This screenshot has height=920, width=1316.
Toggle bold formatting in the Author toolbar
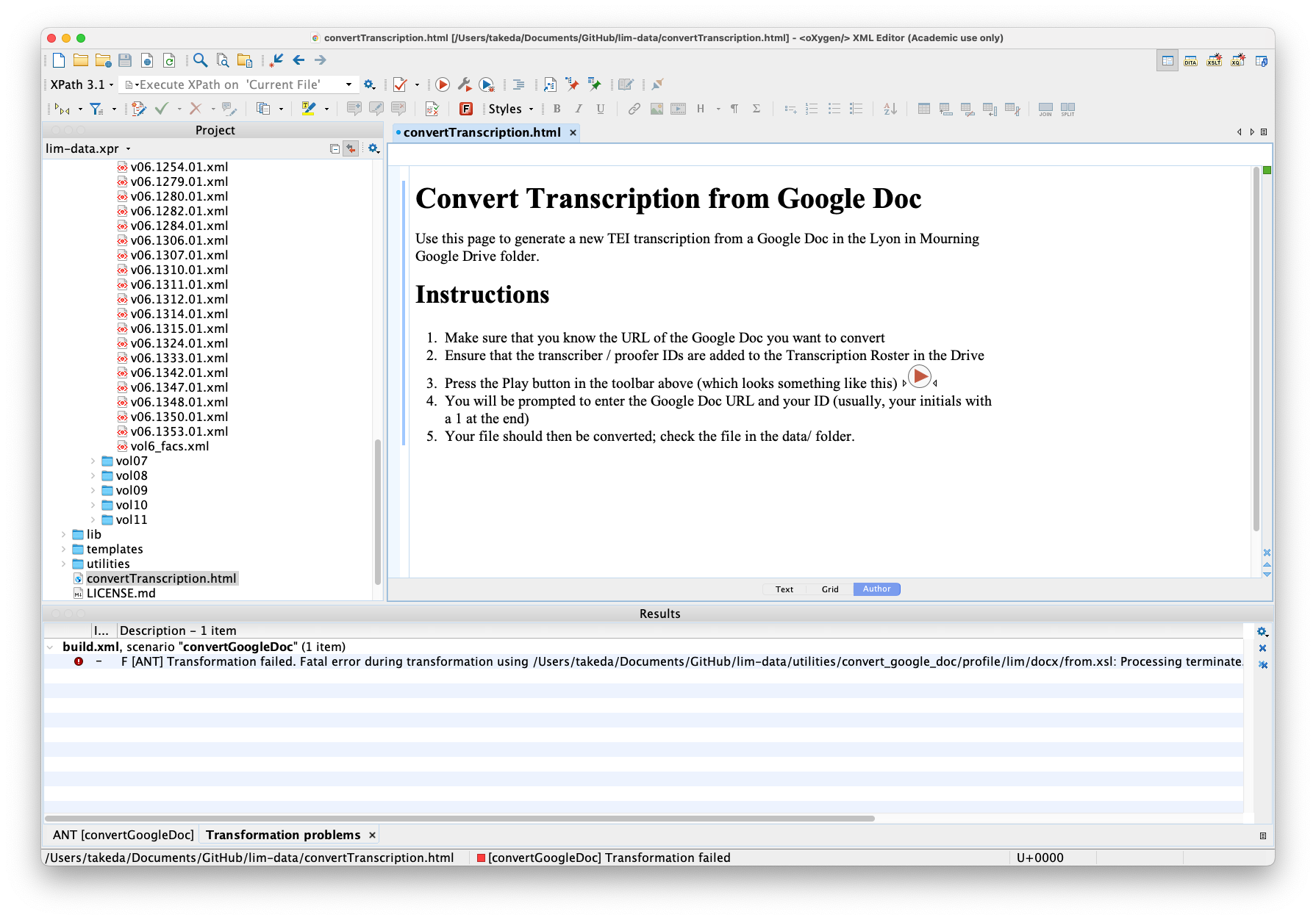point(557,108)
